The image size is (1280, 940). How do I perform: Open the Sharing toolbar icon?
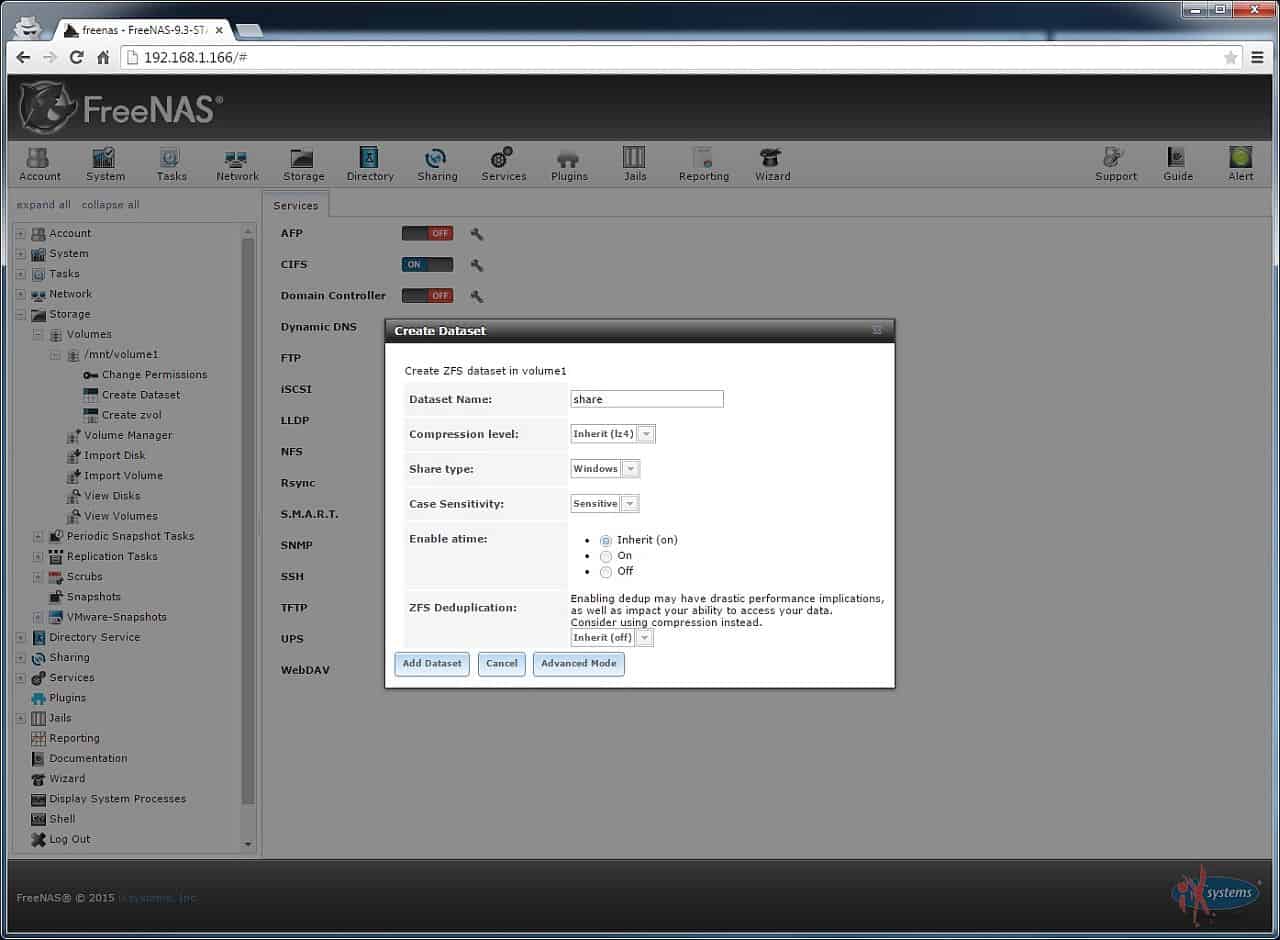coord(437,164)
